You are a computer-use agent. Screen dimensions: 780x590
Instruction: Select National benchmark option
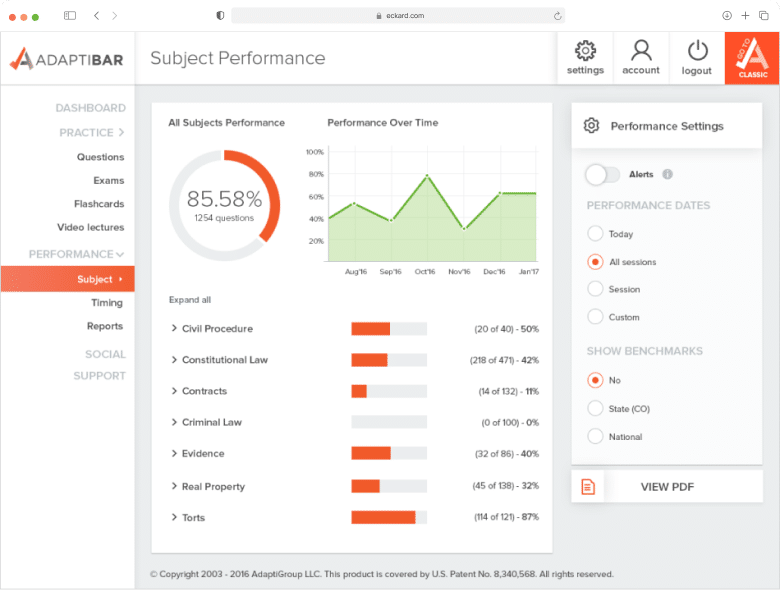coord(595,436)
